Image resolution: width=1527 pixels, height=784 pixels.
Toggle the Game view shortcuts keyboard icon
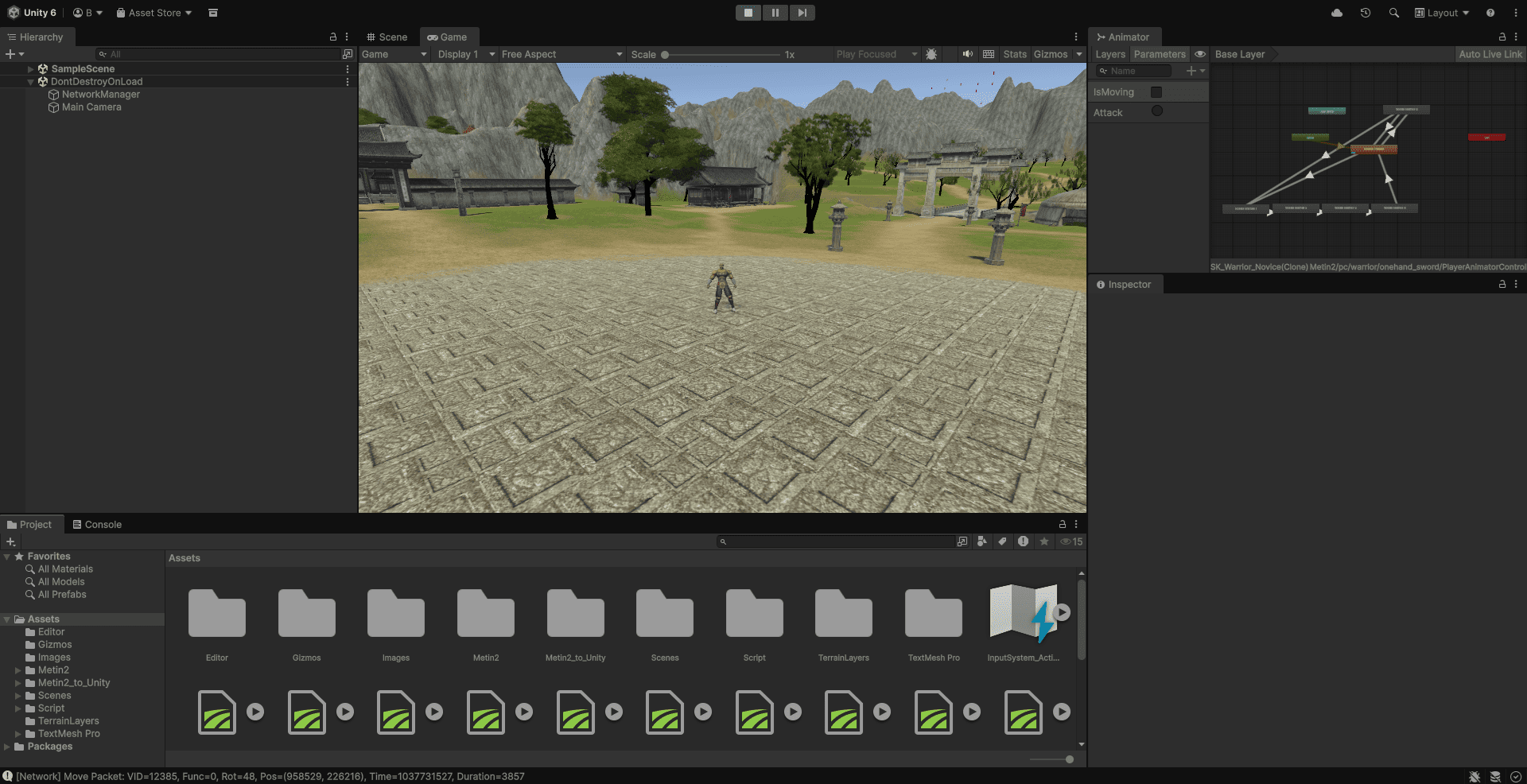coord(989,54)
